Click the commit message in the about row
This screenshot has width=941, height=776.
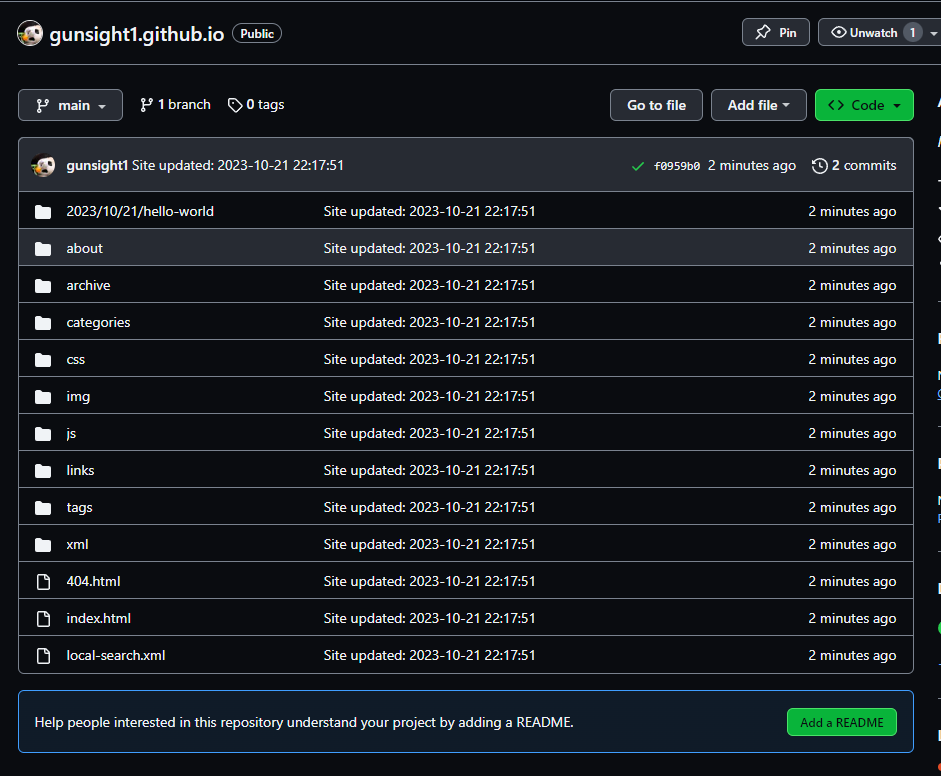(x=429, y=248)
